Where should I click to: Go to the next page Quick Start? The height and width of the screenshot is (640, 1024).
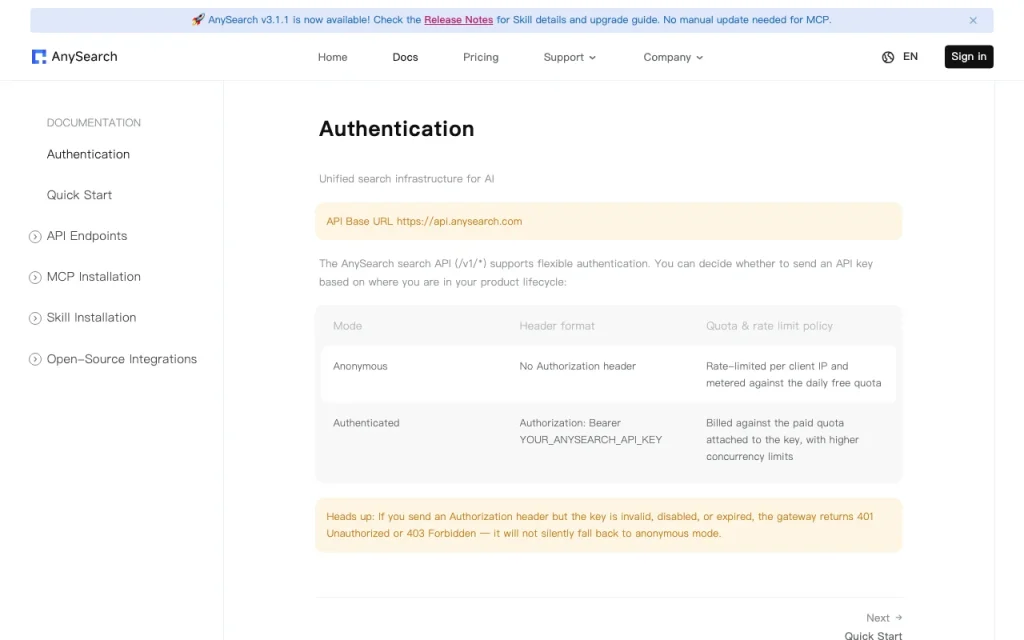873,634
